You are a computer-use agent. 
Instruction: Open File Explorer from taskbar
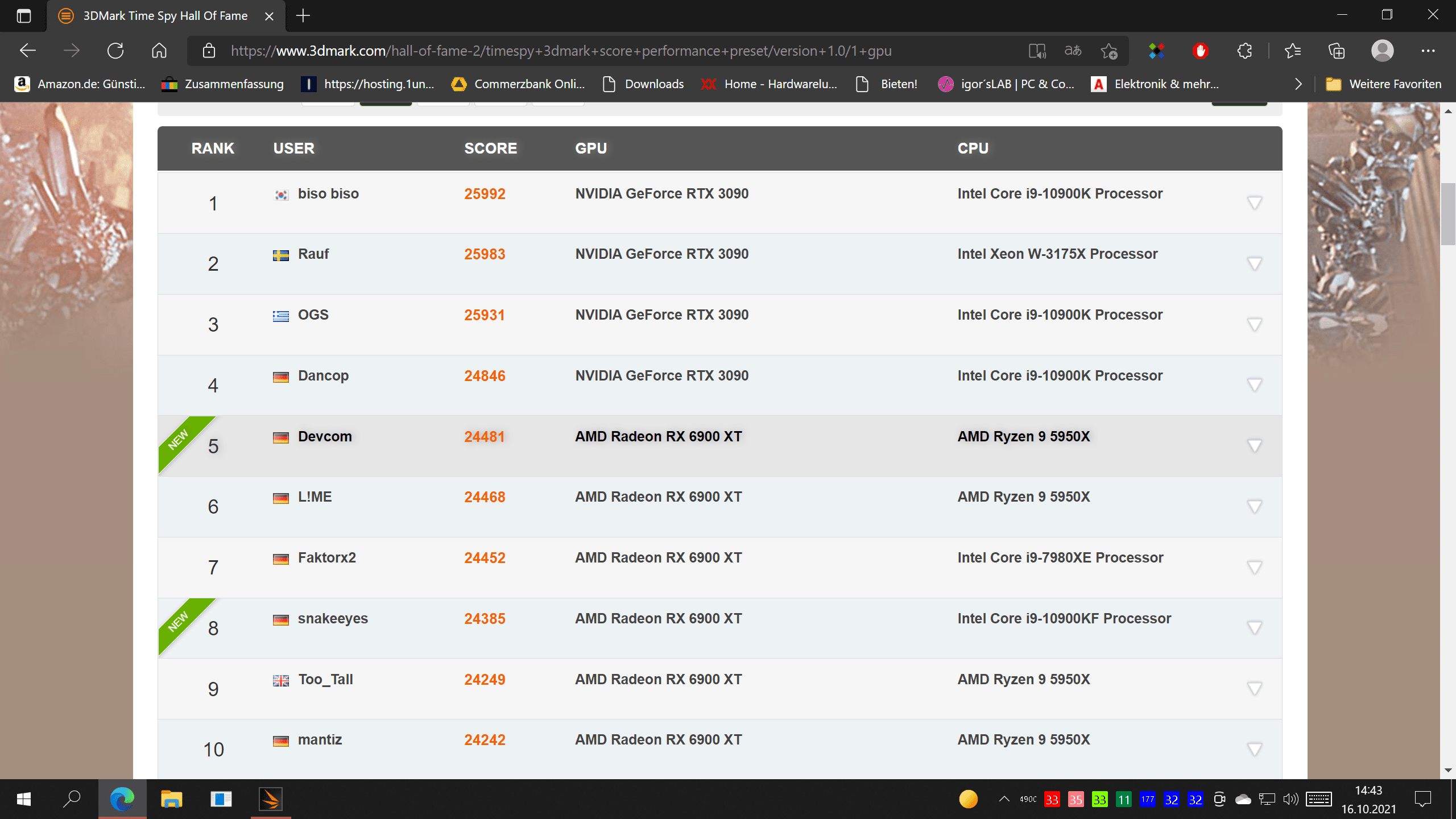171,799
